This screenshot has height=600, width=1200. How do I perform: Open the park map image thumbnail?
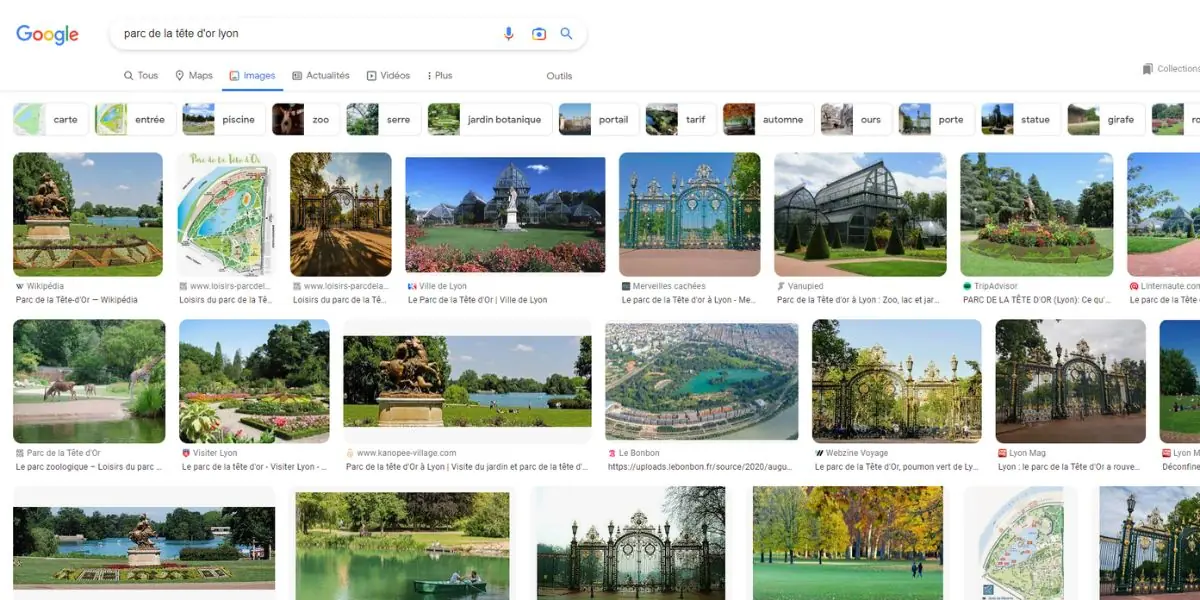point(226,214)
